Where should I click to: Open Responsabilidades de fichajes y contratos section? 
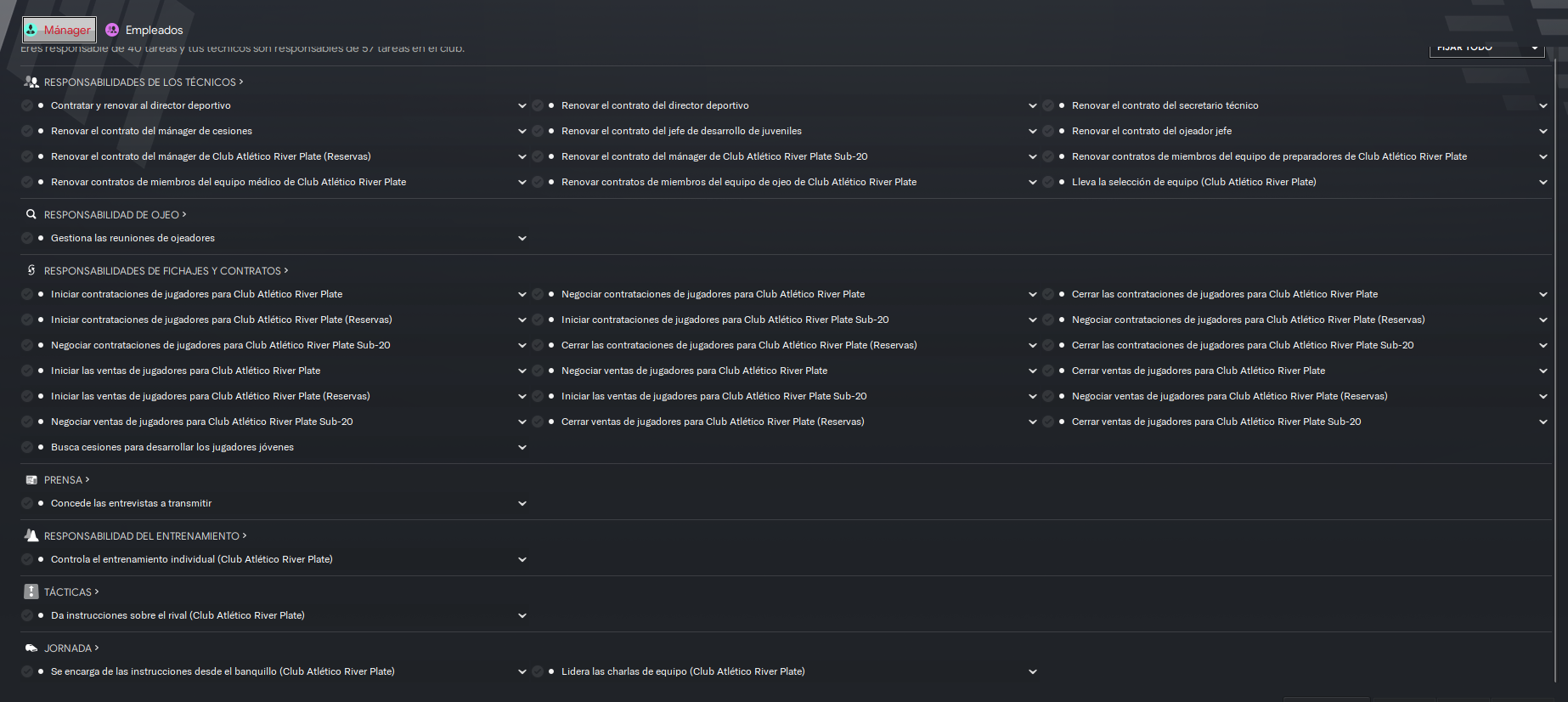click(x=166, y=271)
